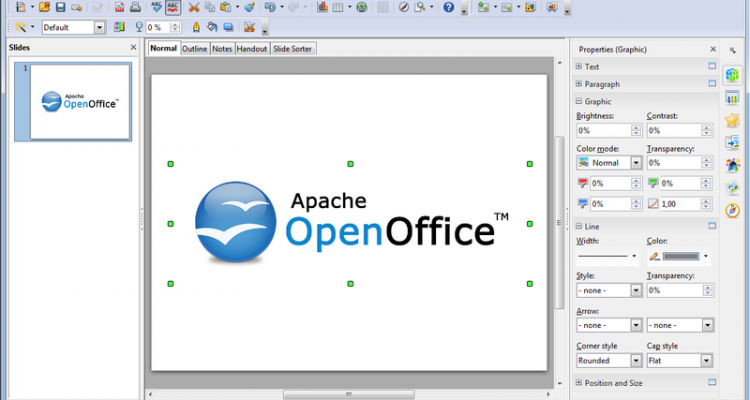This screenshot has height=400, width=750.
Task: Open Properties deck in the sidebar
Action: pos(732,75)
